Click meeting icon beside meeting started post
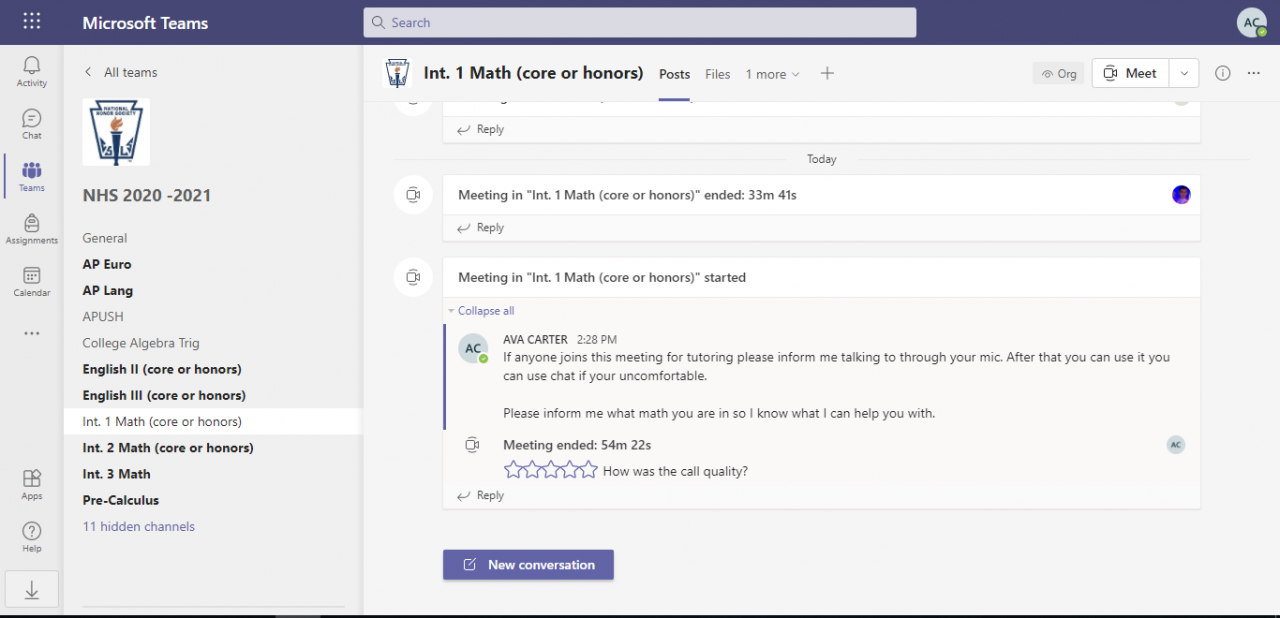The height and width of the screenshot is (618, 1280). point(412,277)
